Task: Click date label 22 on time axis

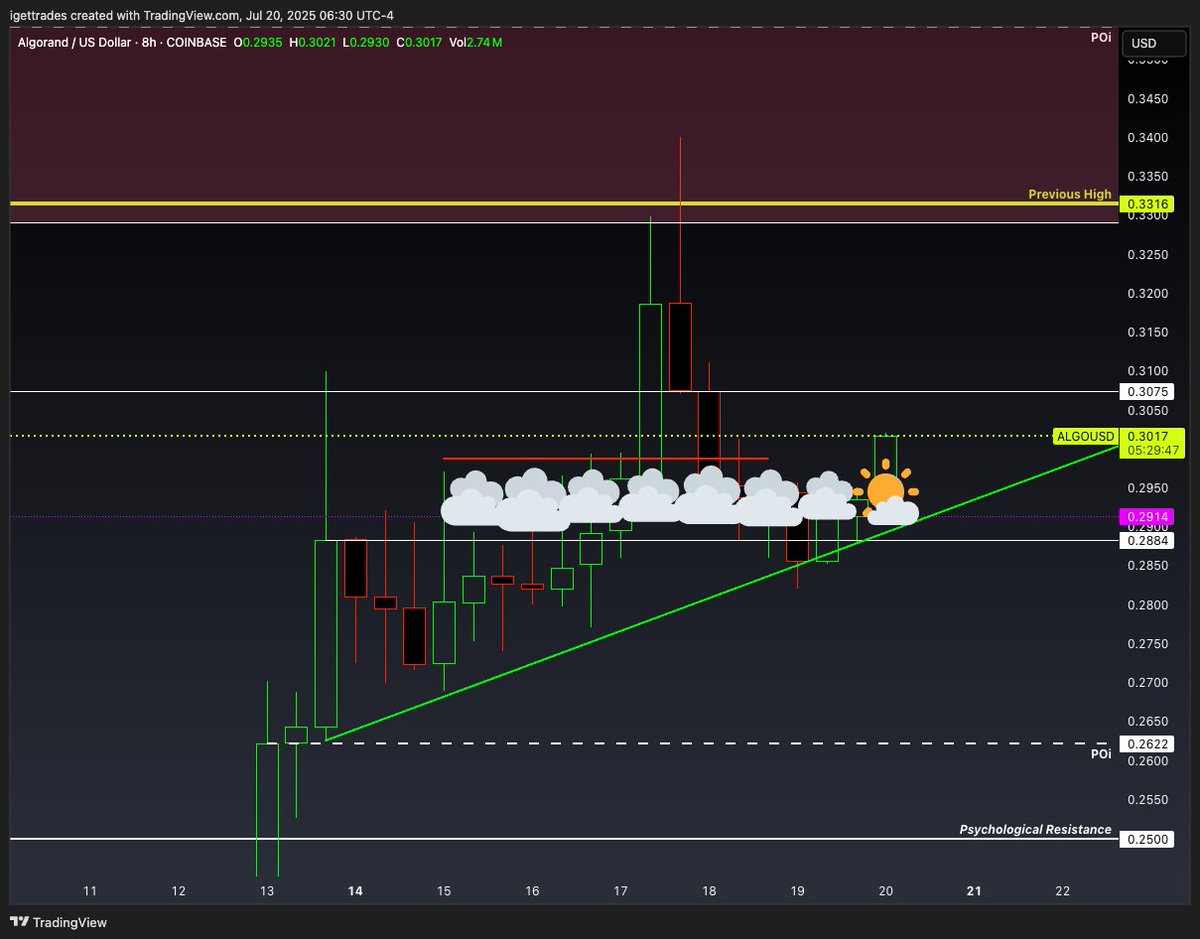Action: [x=1062, y=891]
